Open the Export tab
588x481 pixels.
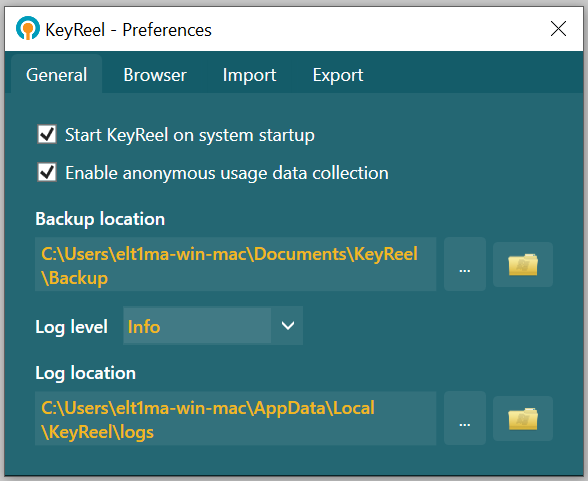(338, 75)
